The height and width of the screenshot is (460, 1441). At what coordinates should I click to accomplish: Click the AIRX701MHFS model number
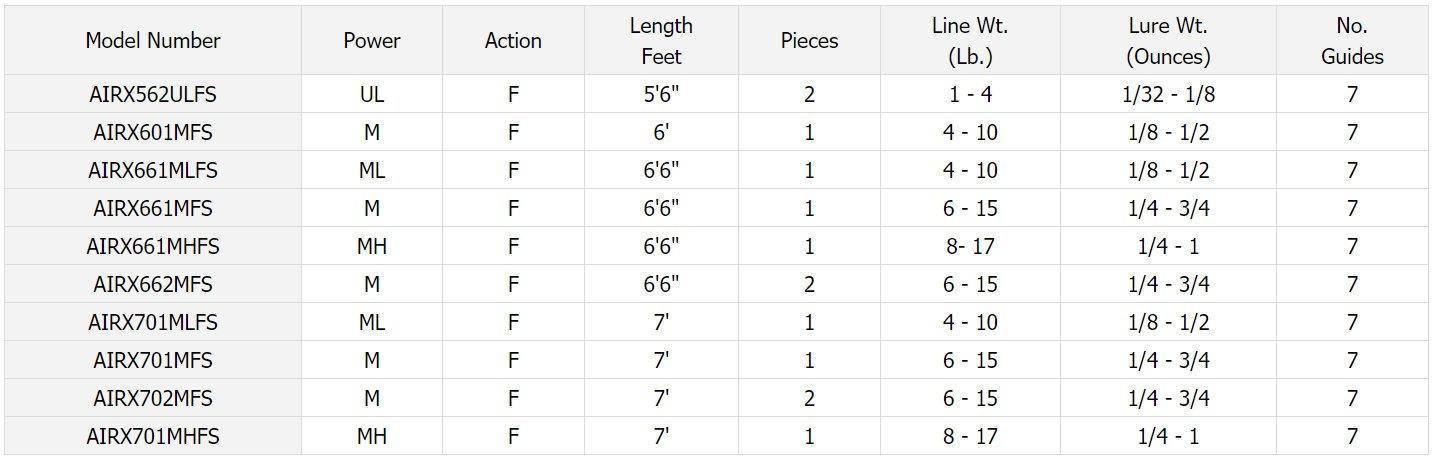153,437
